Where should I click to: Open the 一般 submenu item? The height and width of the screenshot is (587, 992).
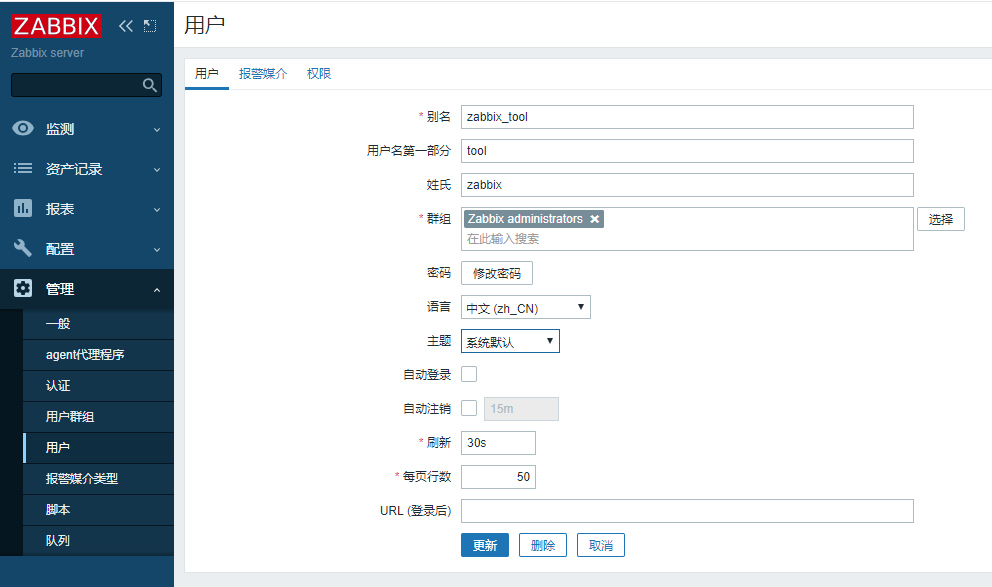98,324
